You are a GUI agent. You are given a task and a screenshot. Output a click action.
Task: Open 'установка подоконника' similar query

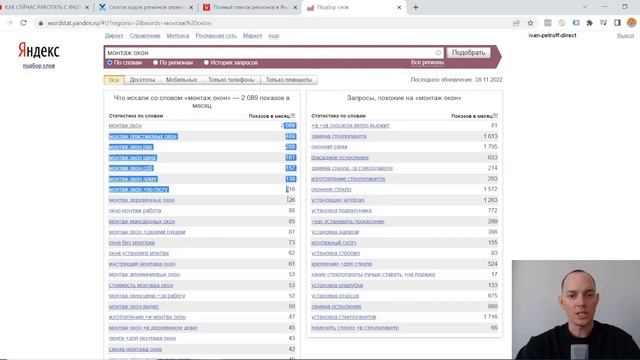(x=342, y=211)
